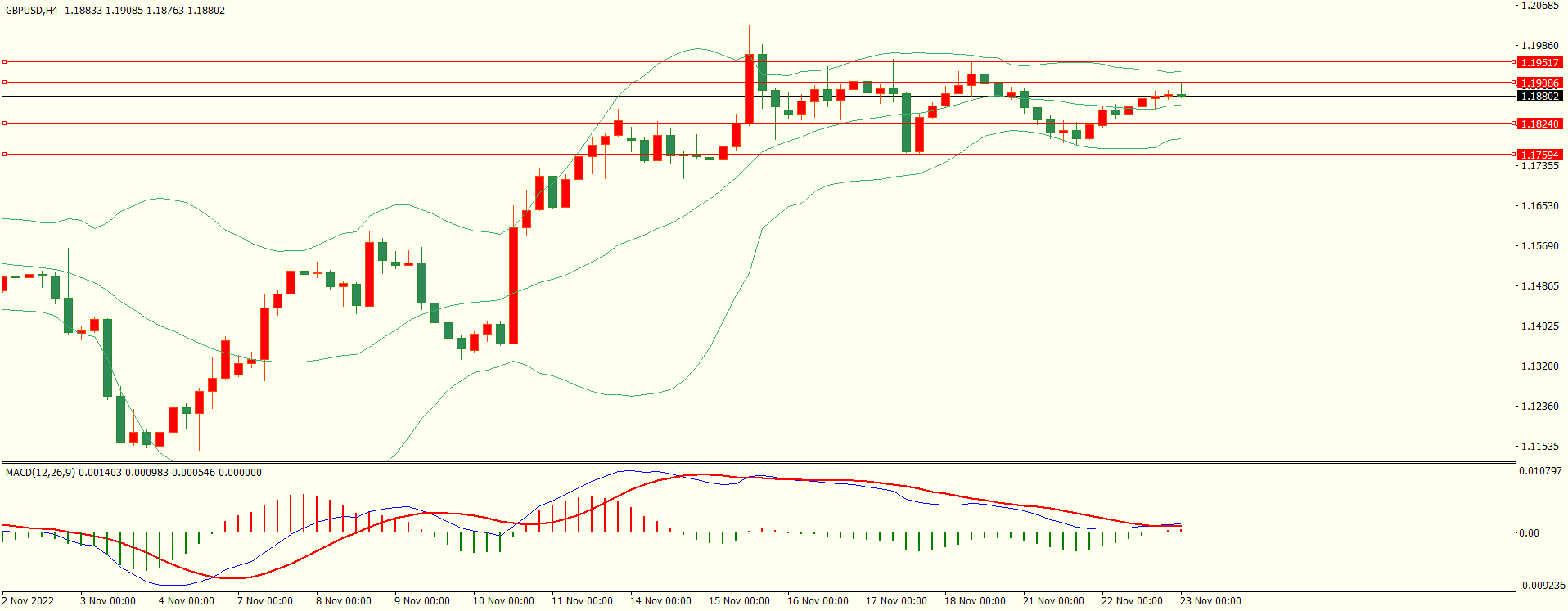Image resolution: width=1568 pixels, height=611 pixels.
Task: Select the left handle of the 1.17594 line
Action: click(x=4, y=155)
